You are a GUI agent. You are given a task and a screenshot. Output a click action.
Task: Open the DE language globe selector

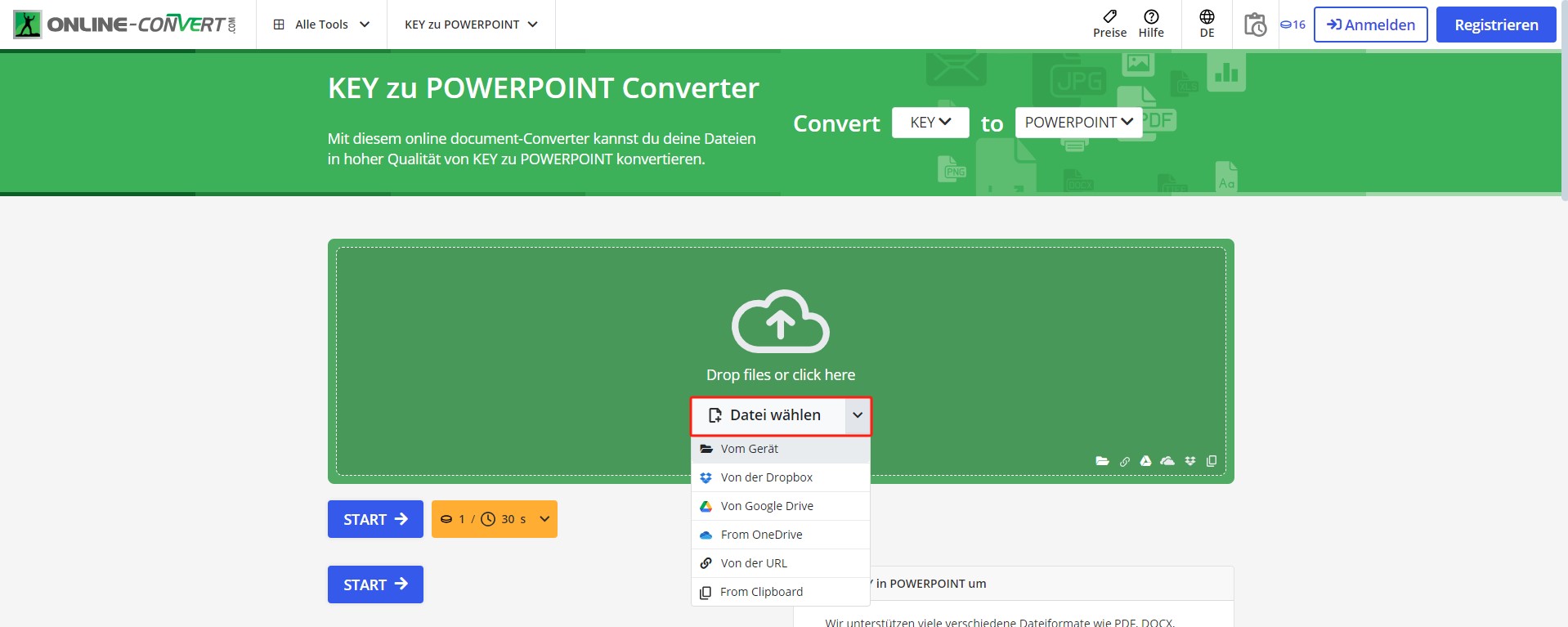pos(1207,25)
